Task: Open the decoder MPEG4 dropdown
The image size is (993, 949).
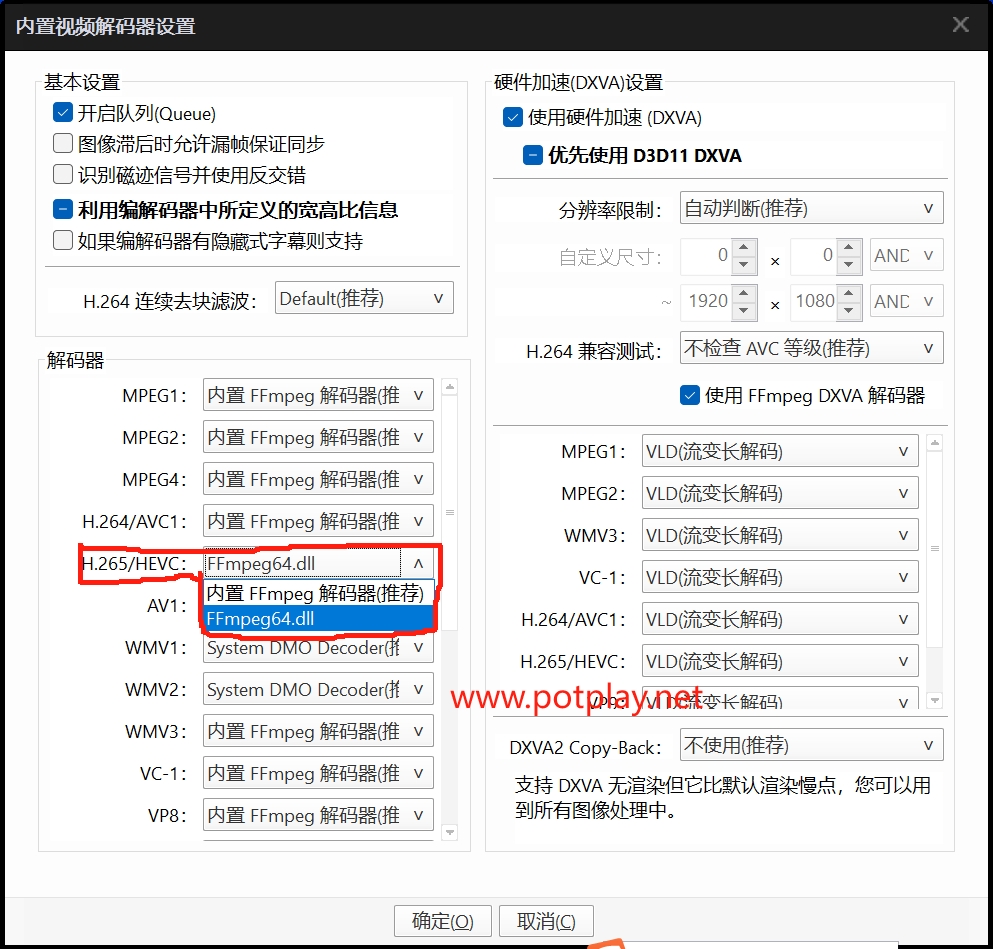Action: pyautogui.click(x=318, y=479)
